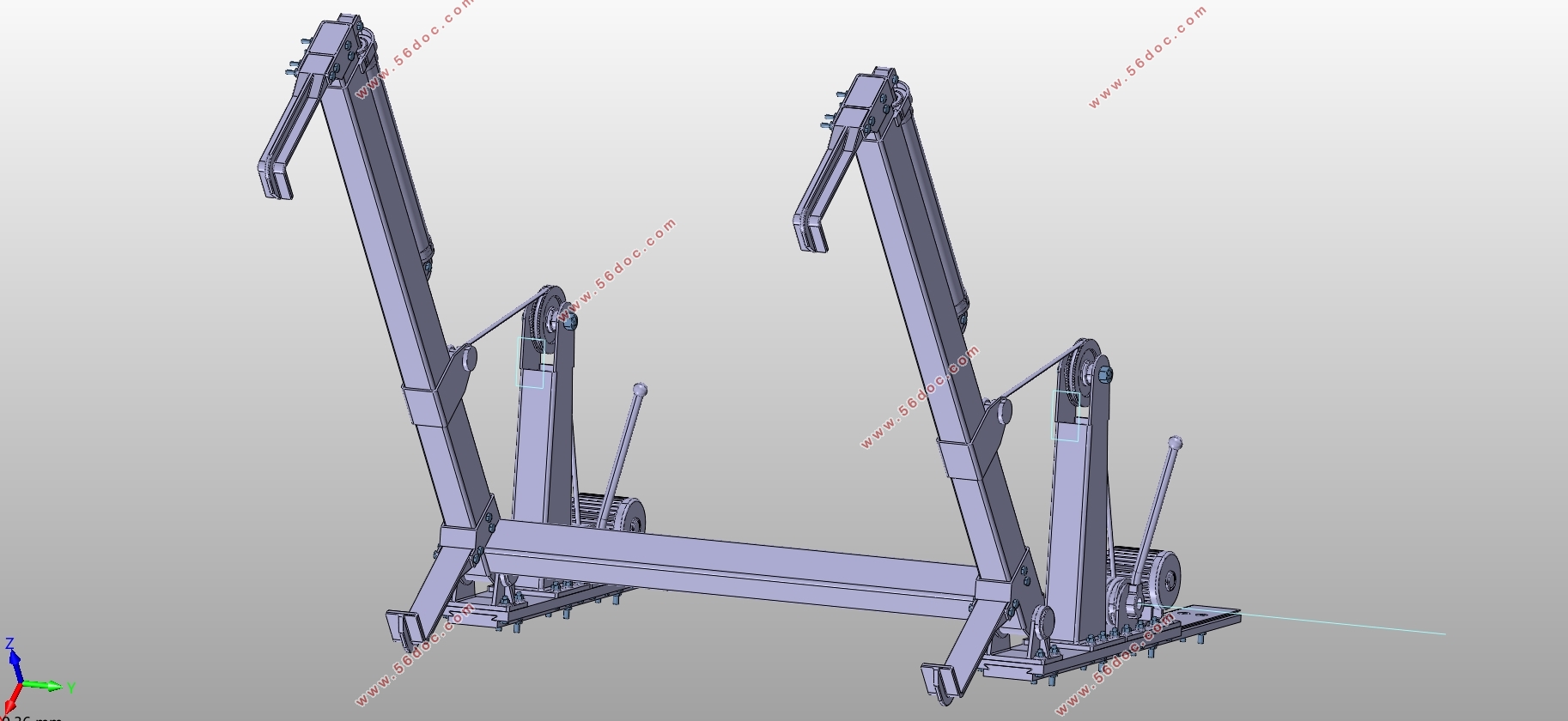Select the ribbed roller drum behind left post
This screenshot has width=1568, height=721.
(611, 512)
